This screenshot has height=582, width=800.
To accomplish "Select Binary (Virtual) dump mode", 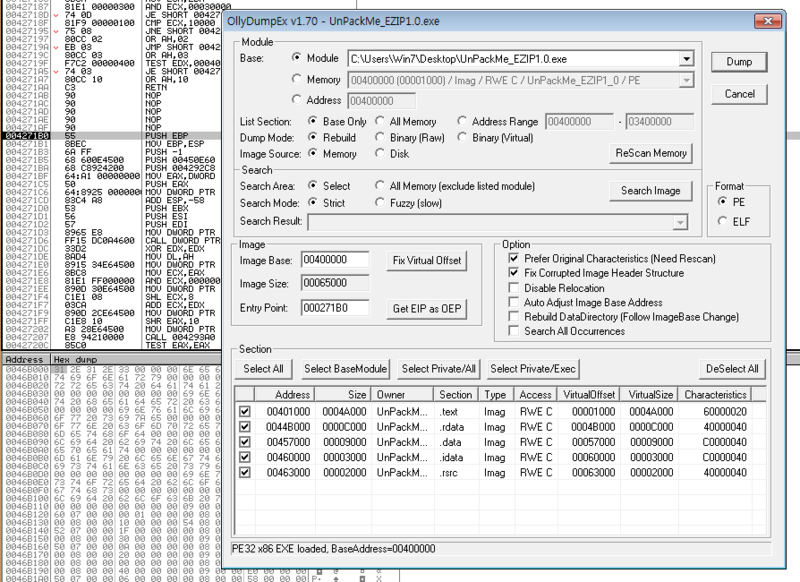I will (x=462, y=137).
